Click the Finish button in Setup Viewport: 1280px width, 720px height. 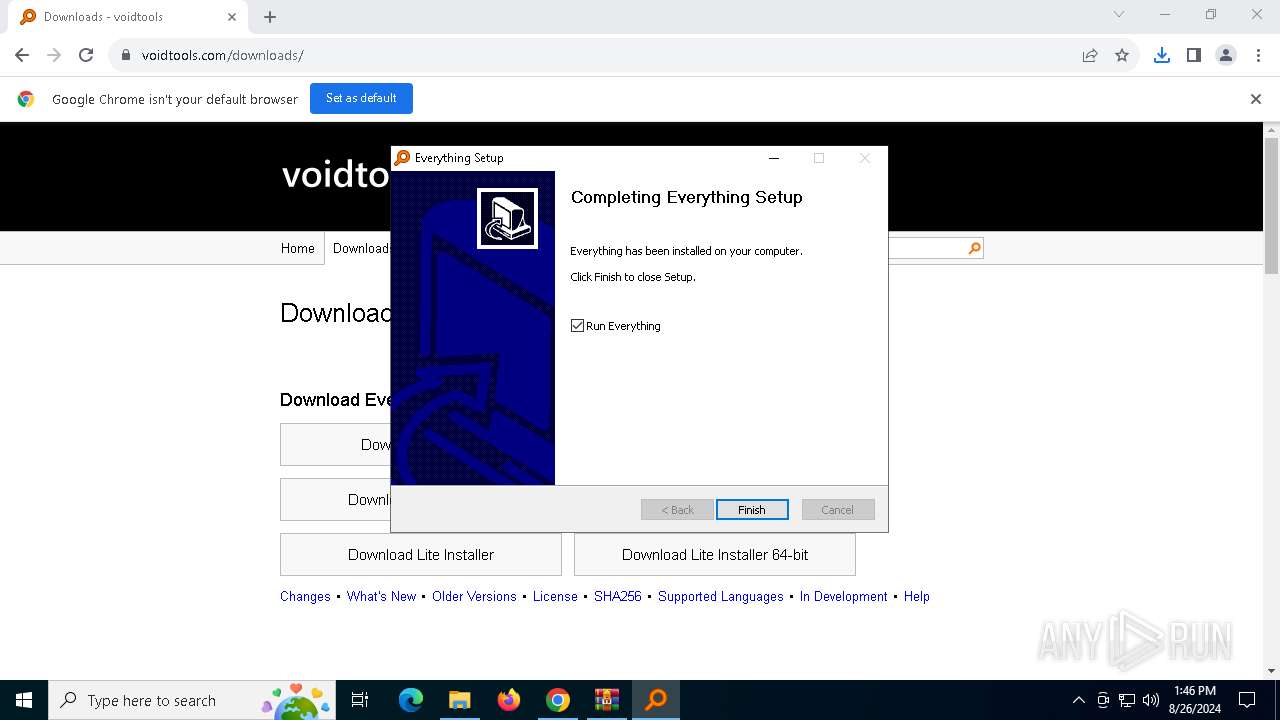752,510
